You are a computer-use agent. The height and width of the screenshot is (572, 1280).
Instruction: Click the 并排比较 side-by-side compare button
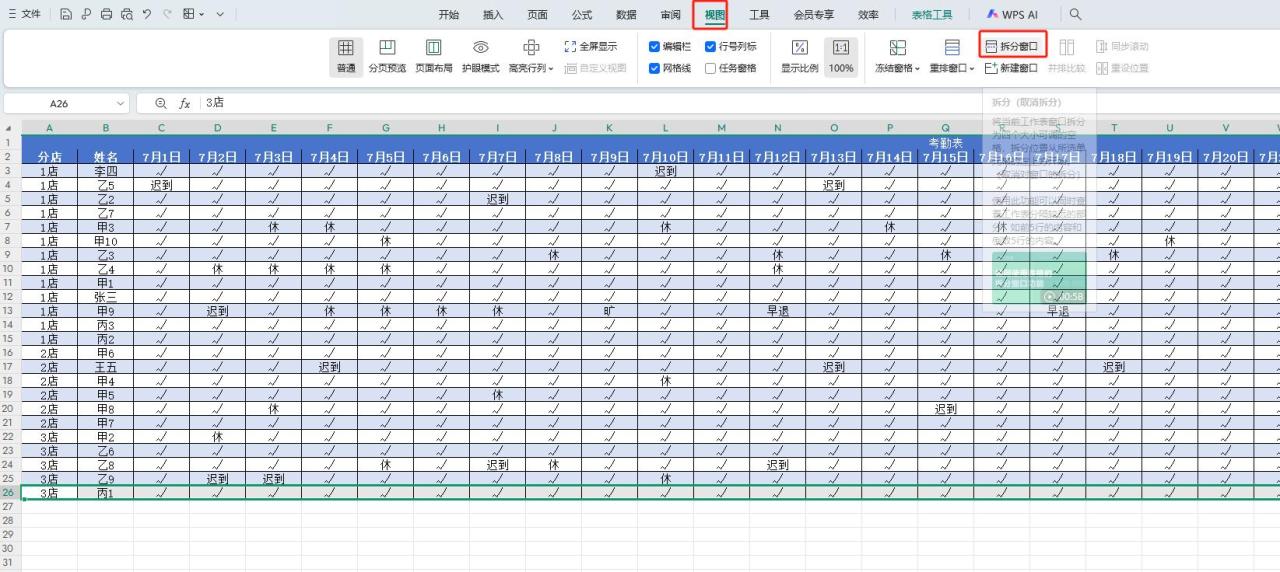pos(1067,57)
